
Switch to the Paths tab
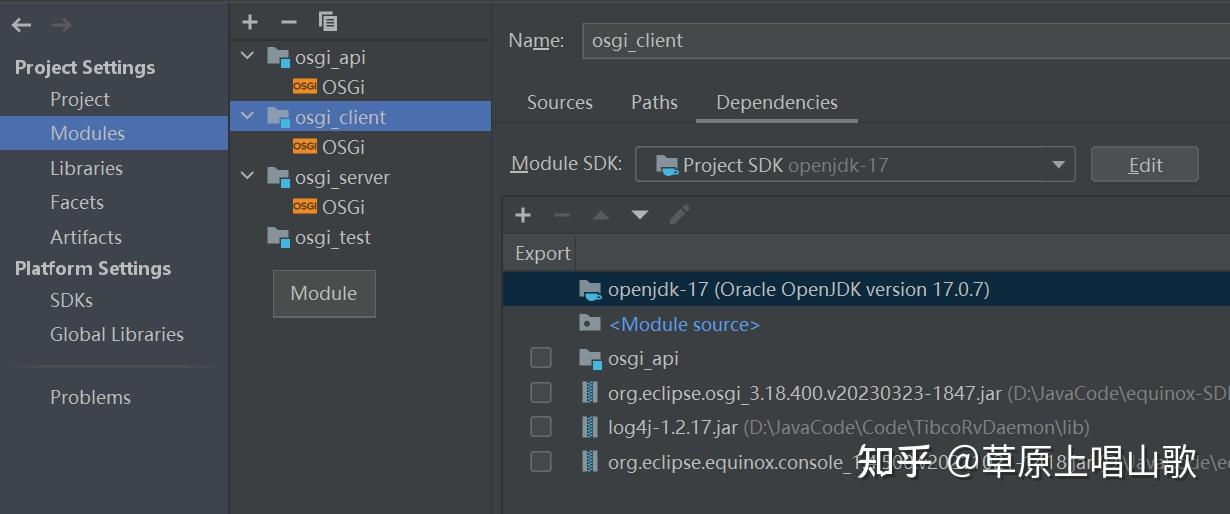[654, 103]
